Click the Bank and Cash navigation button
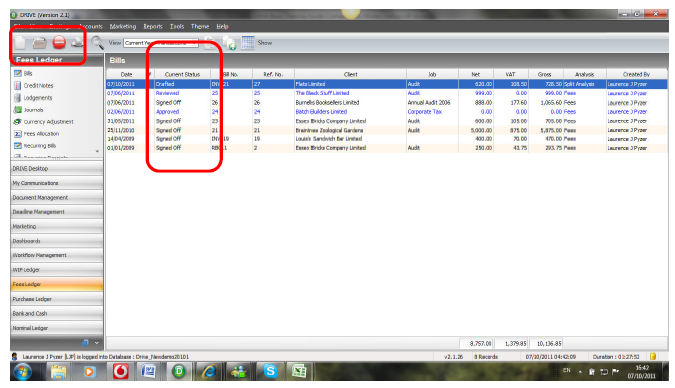Image resolution: width=675 pixels, height=388 pixels. point(57,314)
